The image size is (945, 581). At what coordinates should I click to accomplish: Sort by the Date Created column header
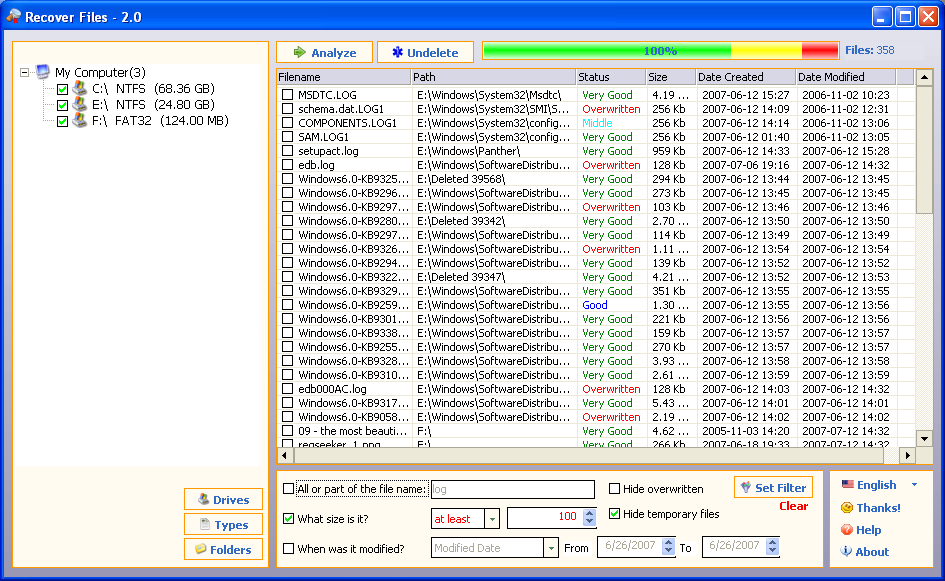(745, 77)
